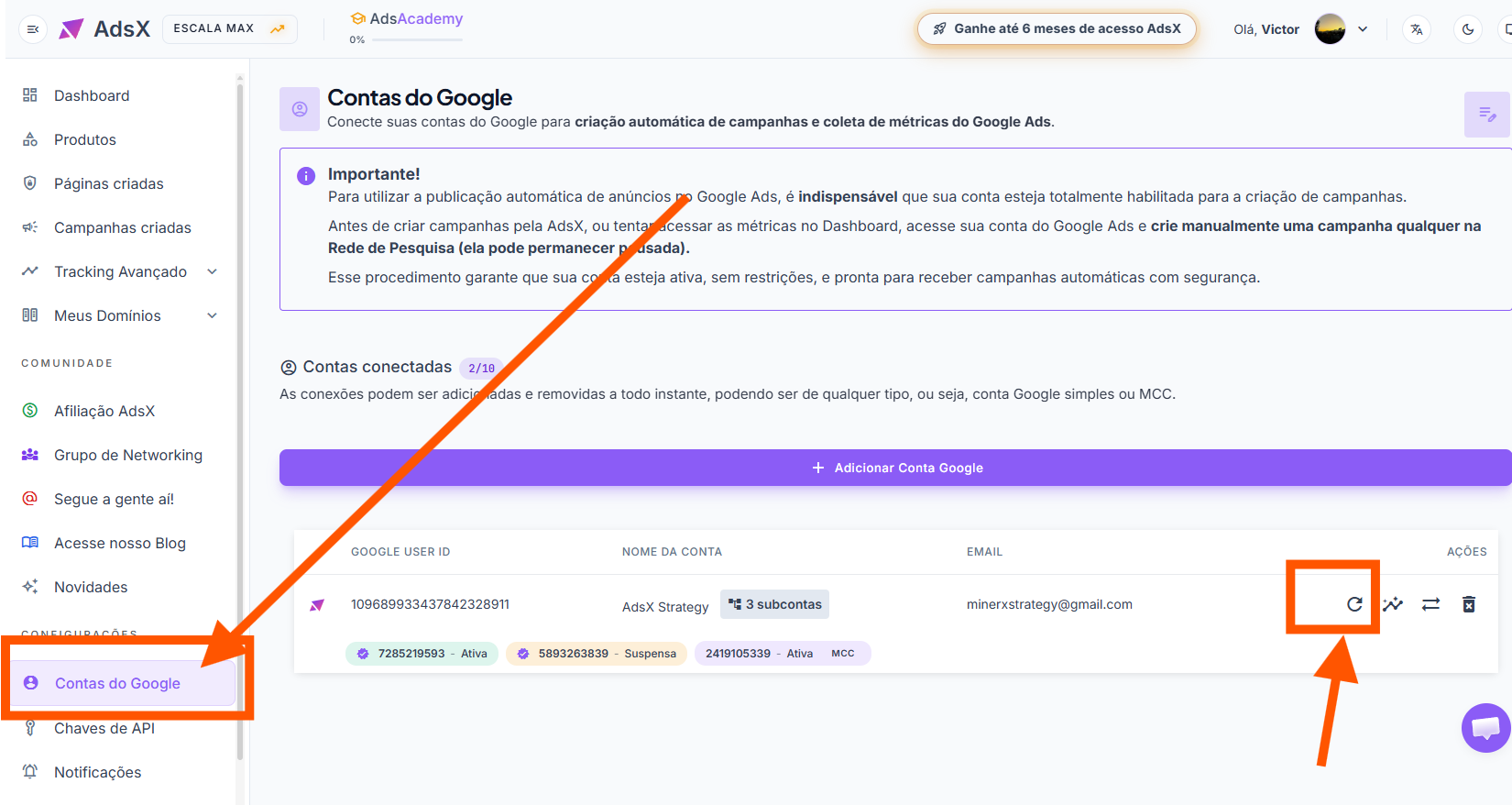Open 'Acesse nosso Blog' link

[x=120, y=543]
